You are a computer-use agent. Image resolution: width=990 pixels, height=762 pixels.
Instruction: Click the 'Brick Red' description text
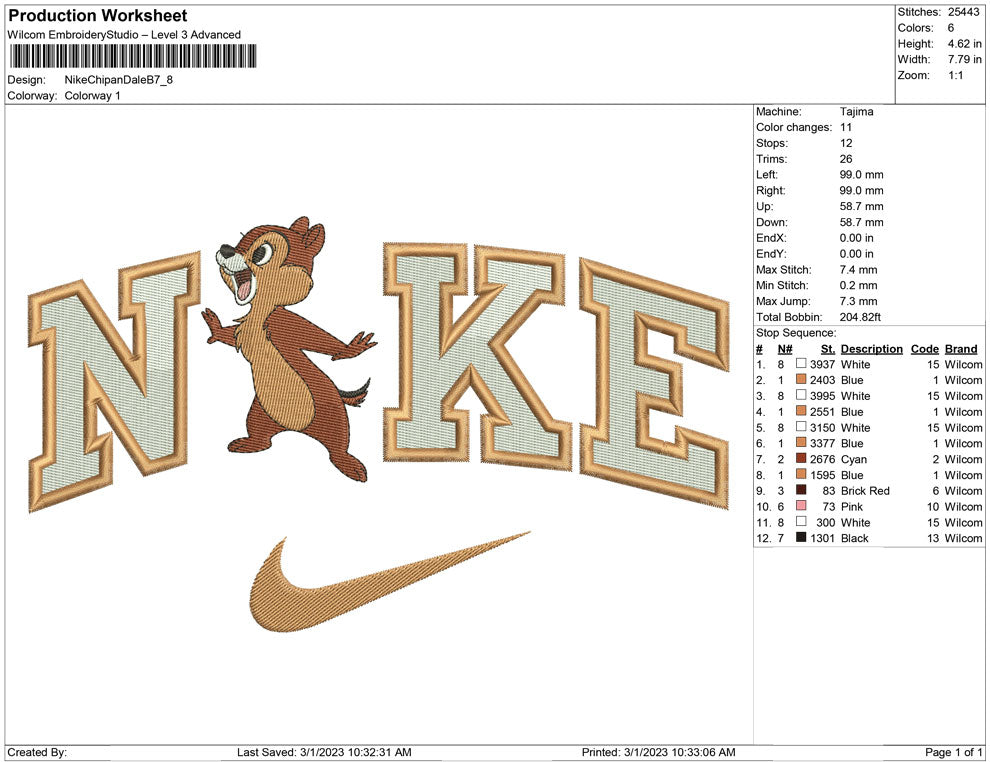pyautogui.click(x=865, y=491)
